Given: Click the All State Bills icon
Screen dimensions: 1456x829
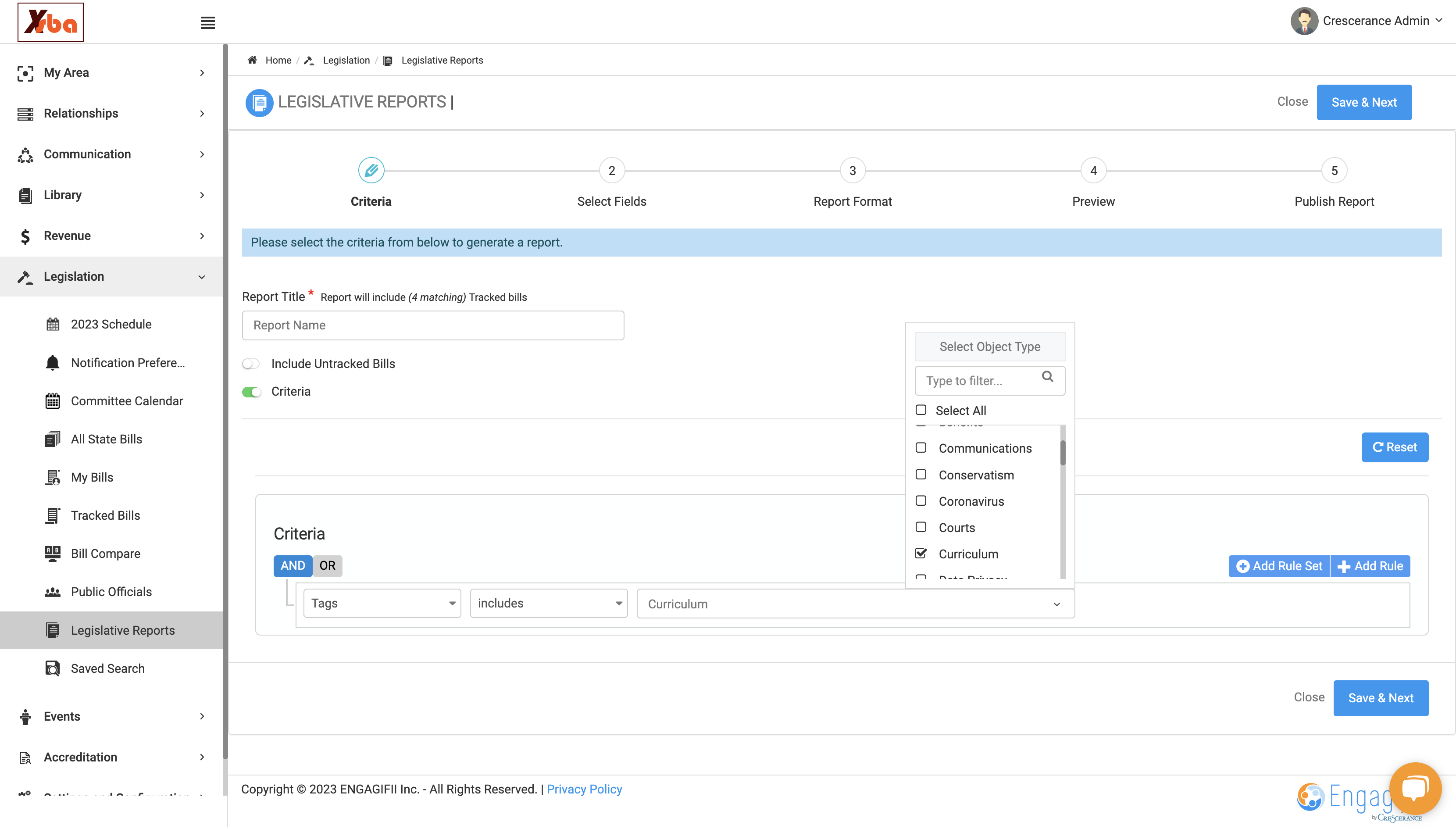Looking at the screenshot, I should click(x=52, y=439).
